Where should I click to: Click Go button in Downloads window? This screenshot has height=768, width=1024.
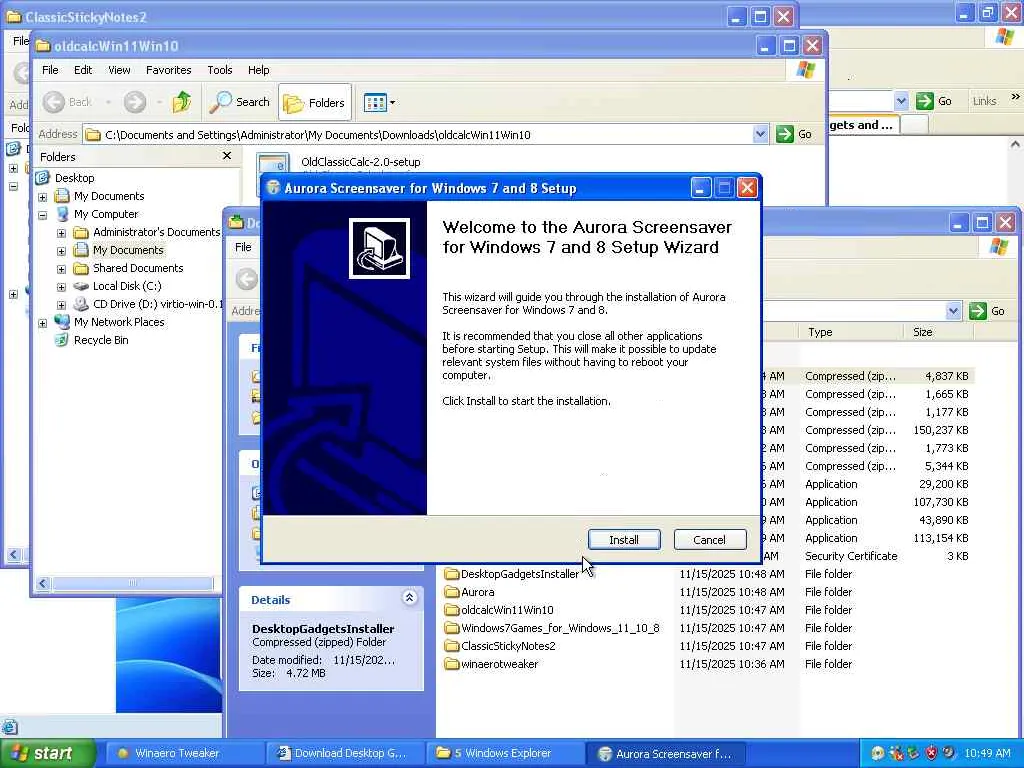[x=987, y=311]
